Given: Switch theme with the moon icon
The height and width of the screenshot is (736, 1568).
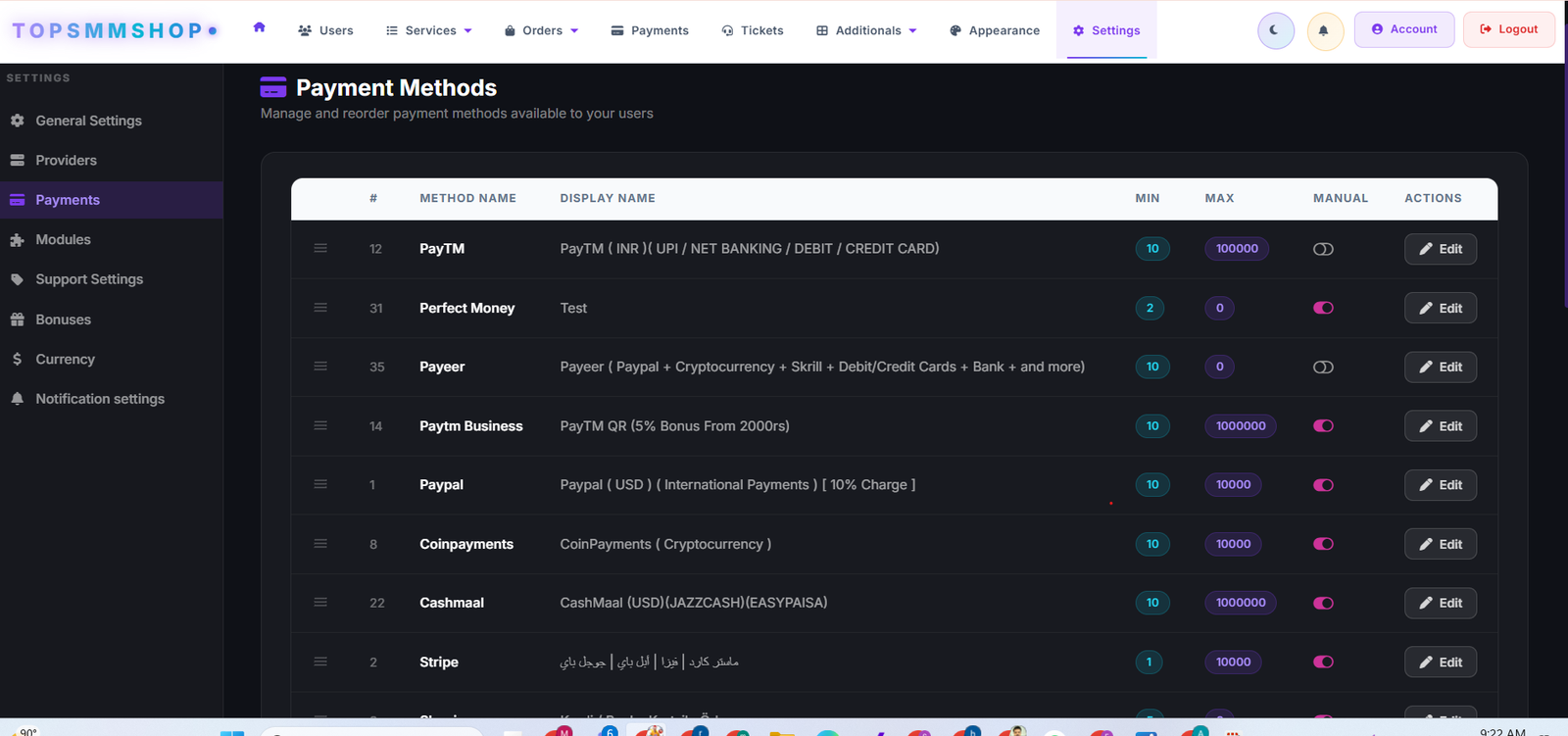Looking at the screenshot, I should point(1275,30).
